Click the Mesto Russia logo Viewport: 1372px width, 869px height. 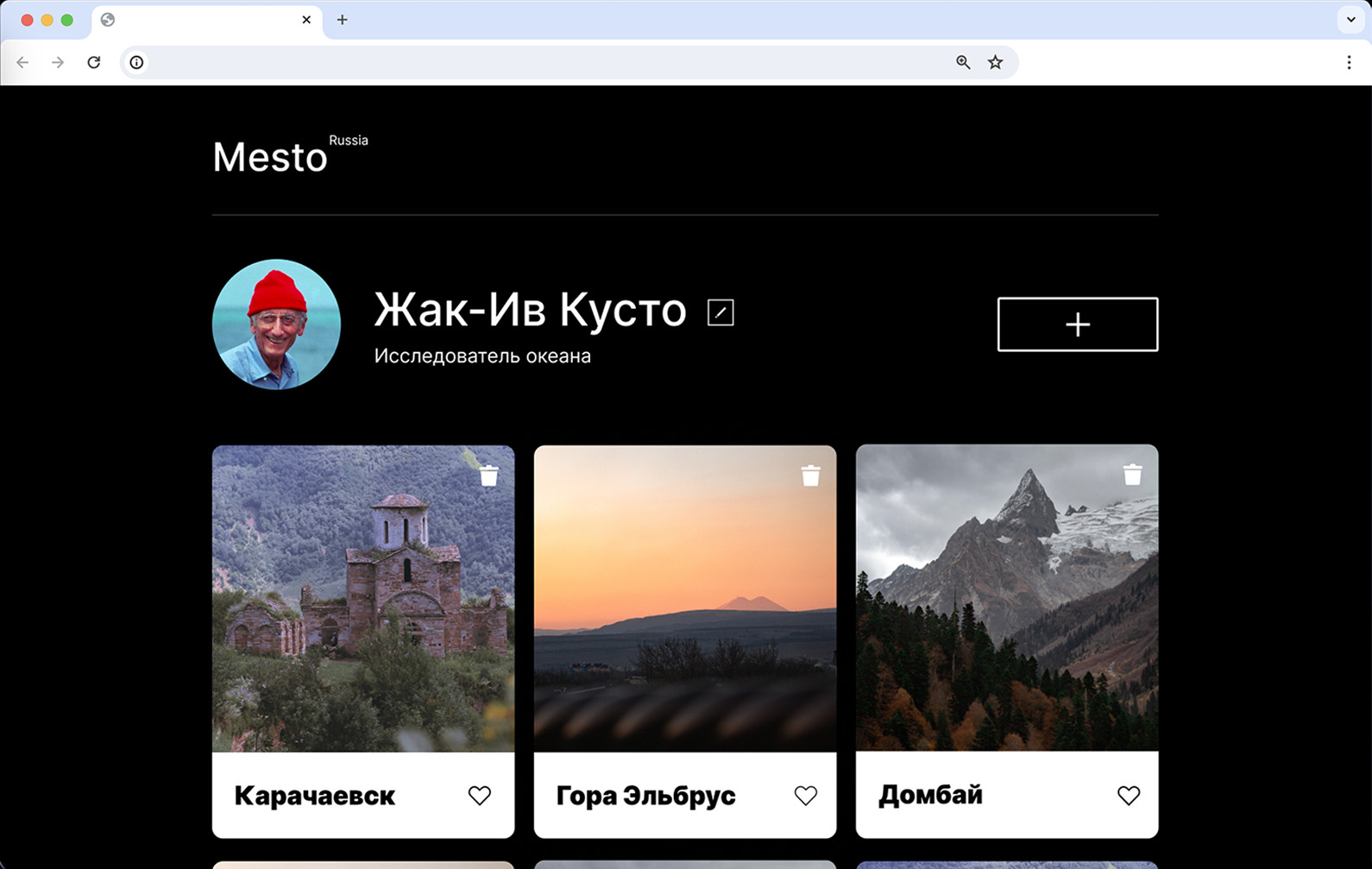(290, 154)
